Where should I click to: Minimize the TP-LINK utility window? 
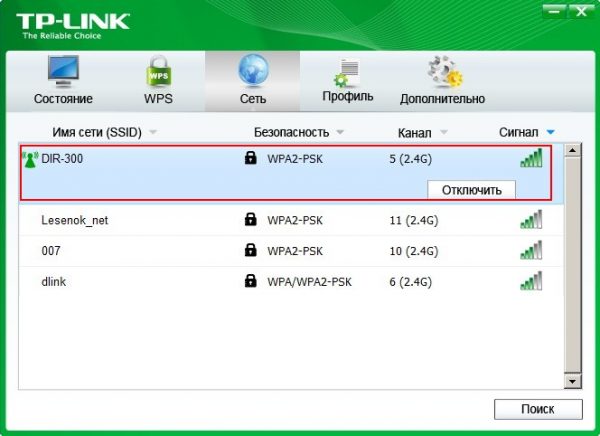click(554, 11)
